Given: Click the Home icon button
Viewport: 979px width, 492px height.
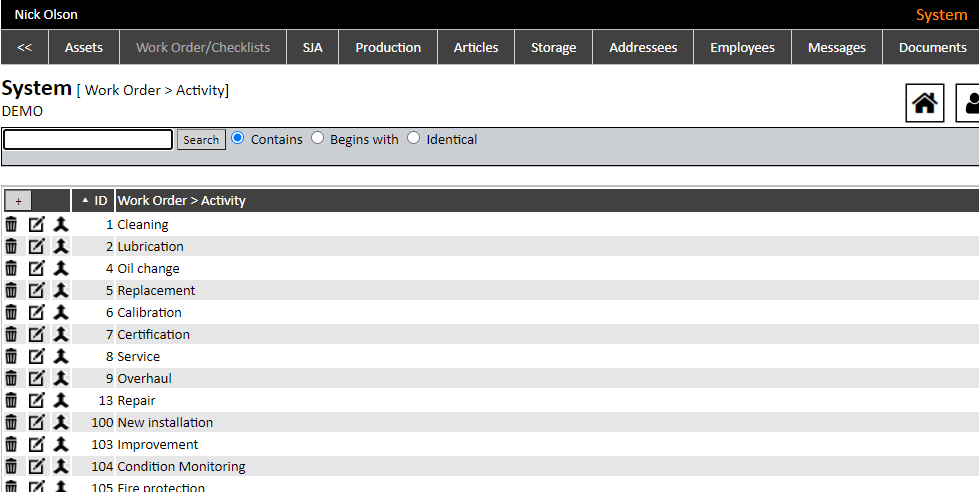Looking at the screenshot, I should point(925,103).
